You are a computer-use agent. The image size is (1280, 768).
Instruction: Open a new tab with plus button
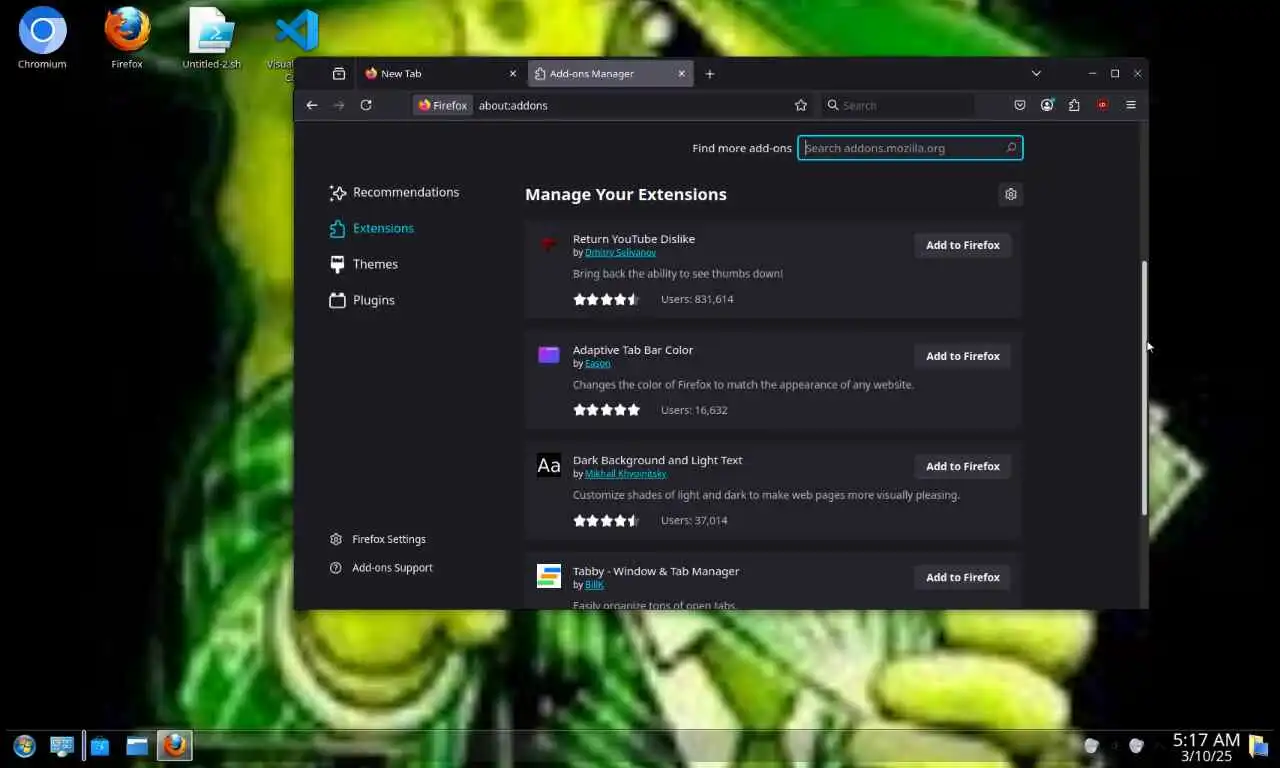tap(710, 74)
